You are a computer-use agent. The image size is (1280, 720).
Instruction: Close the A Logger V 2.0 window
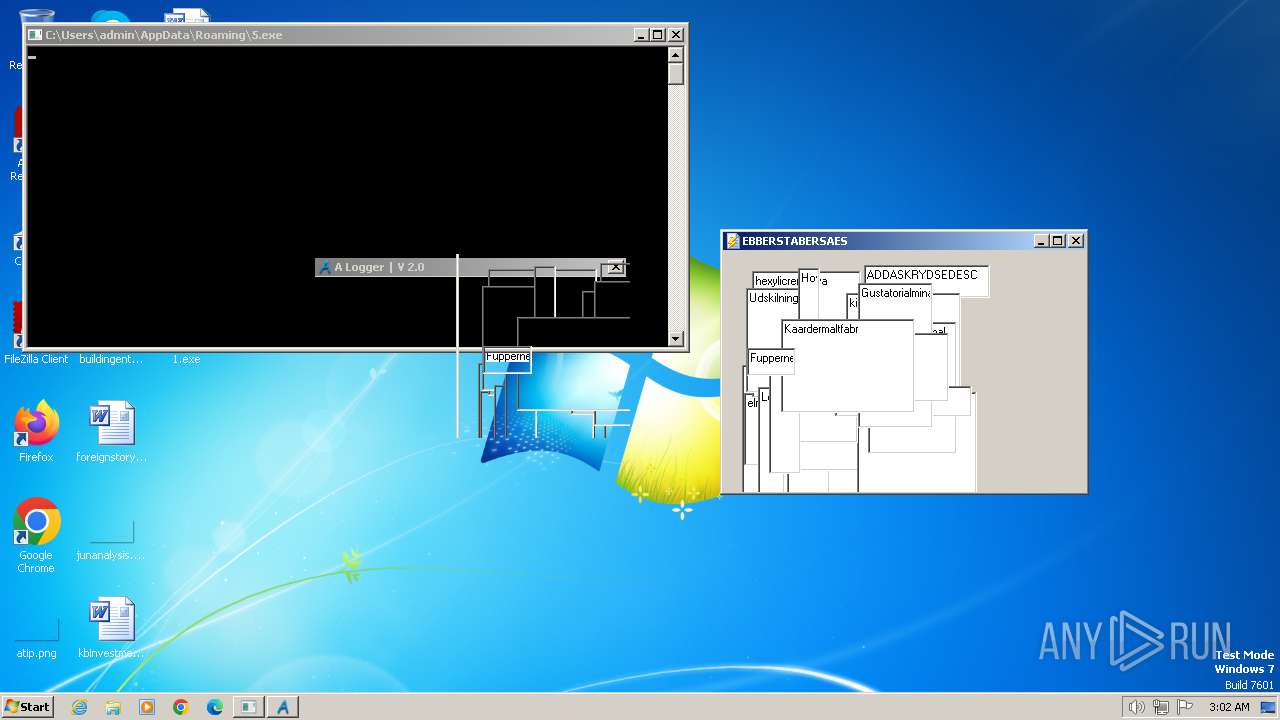(x=616, y=267)
